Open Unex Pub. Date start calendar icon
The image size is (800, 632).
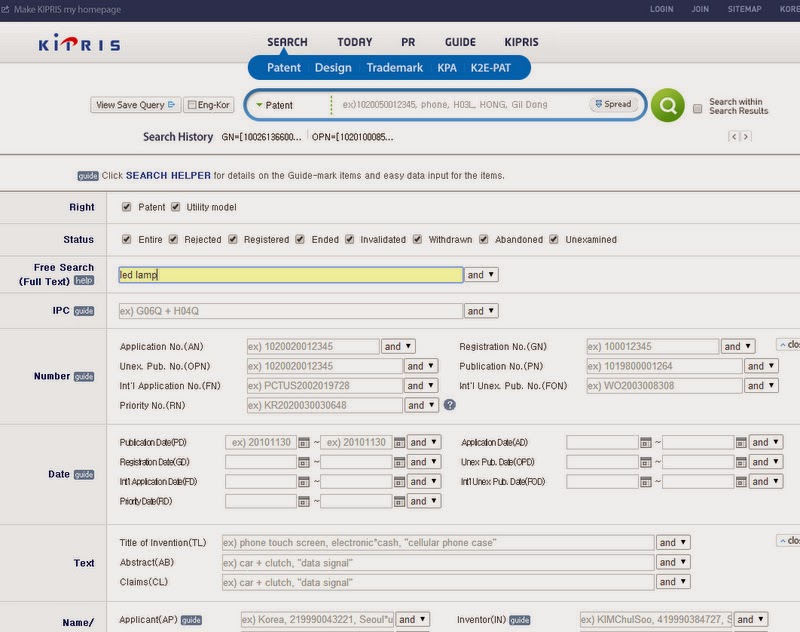645,462
